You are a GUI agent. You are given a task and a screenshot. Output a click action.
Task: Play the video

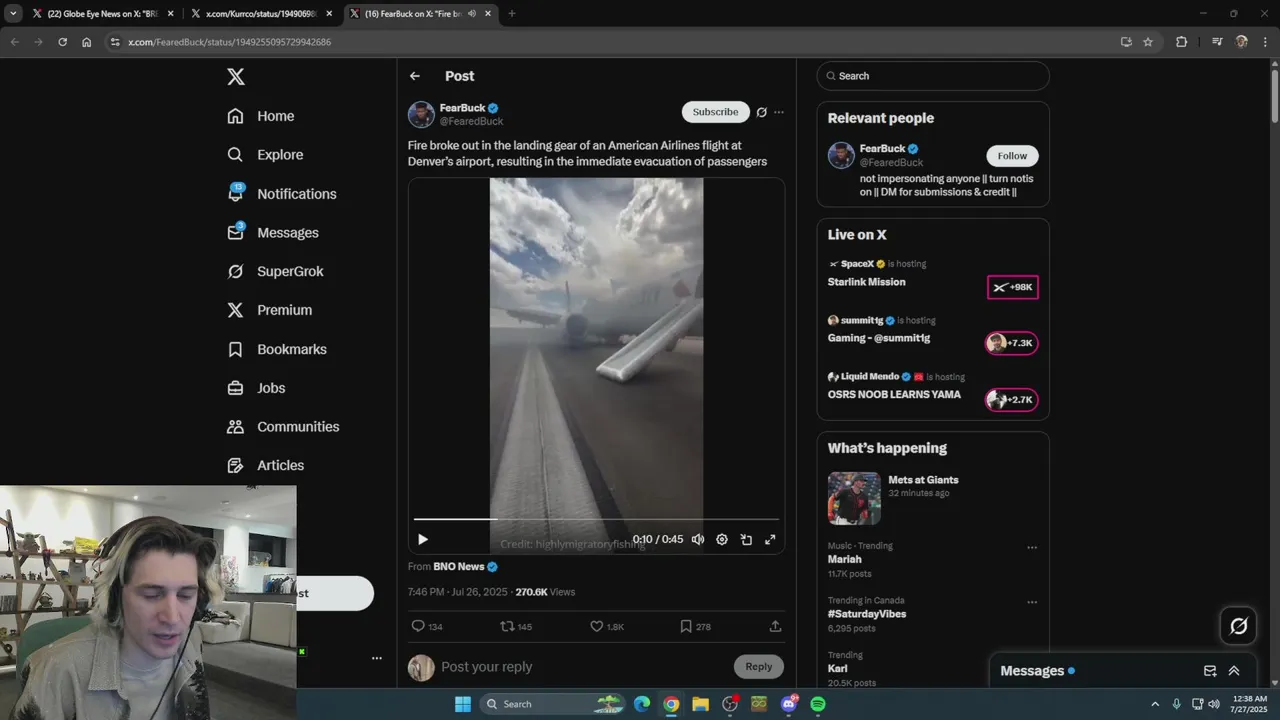click(423, 540)
